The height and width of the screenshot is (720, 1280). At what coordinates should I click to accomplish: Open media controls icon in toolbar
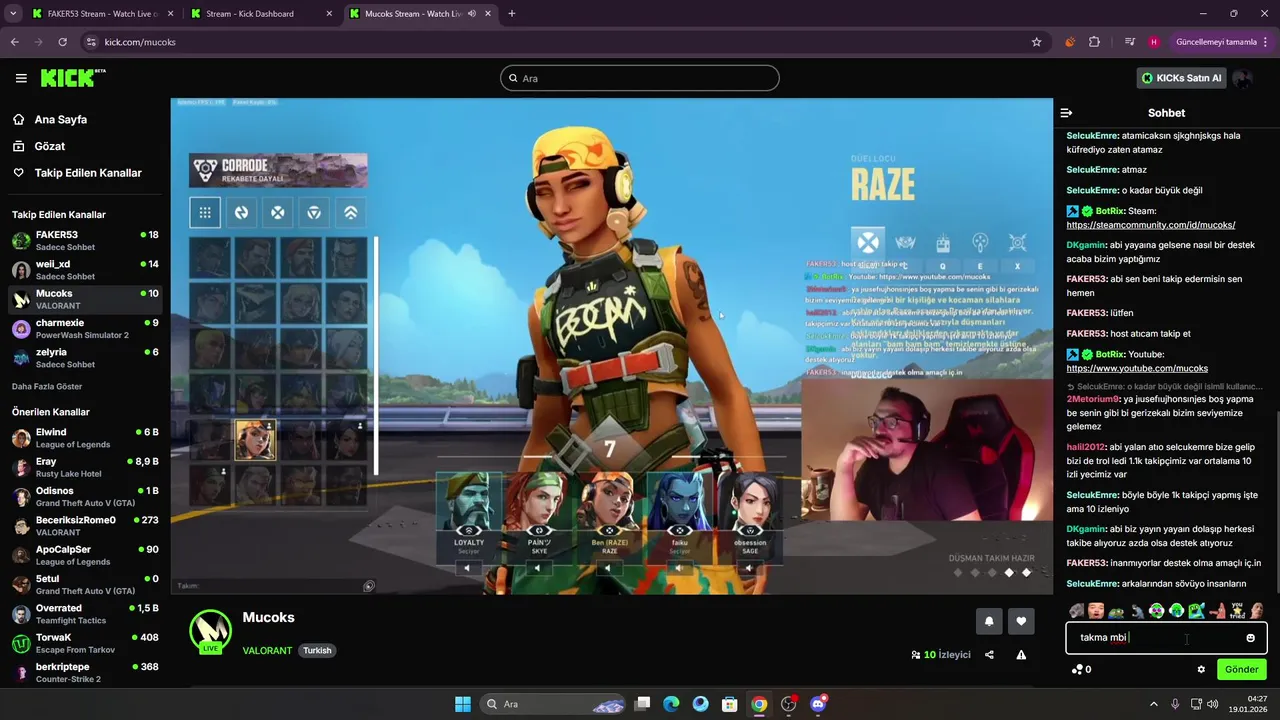(x=1129, y=42)
